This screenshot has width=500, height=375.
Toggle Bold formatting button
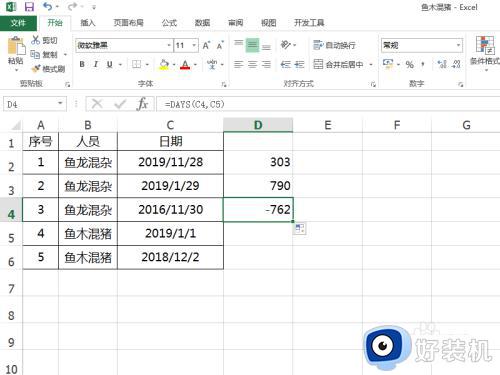coord(82,64)
